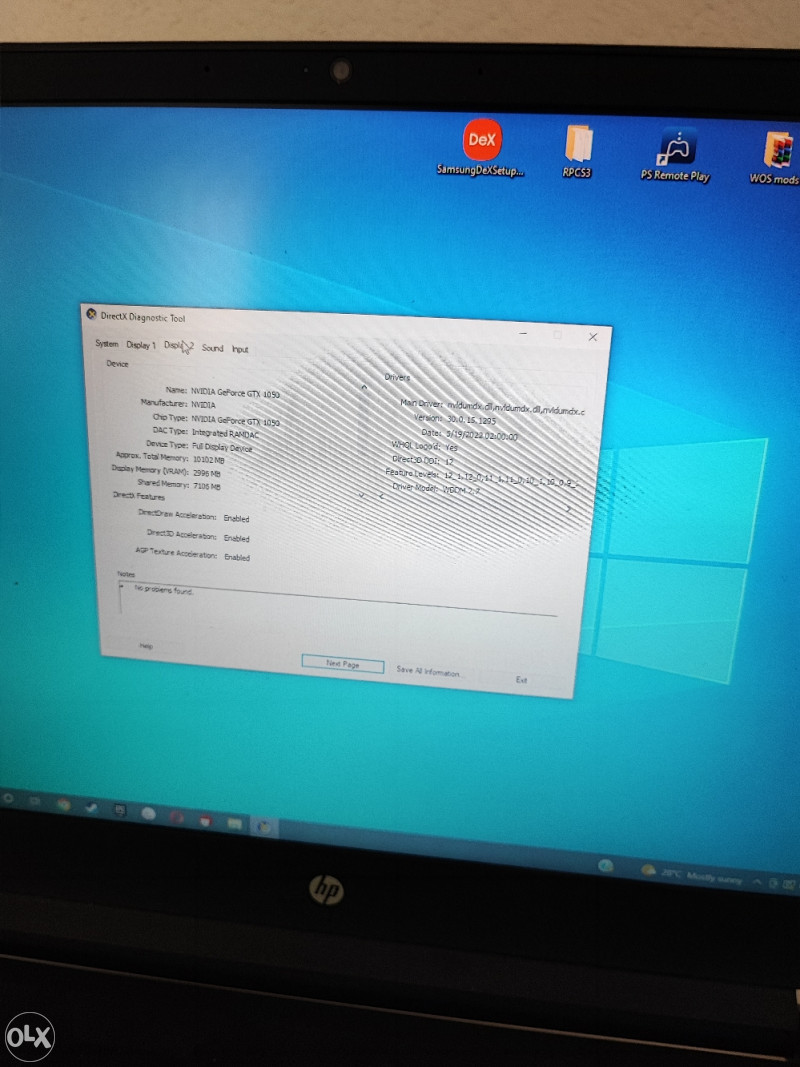Select the driver Date value 5/19/2022
The height and width of the screenshot is (1067, 800).
point(482,434)
